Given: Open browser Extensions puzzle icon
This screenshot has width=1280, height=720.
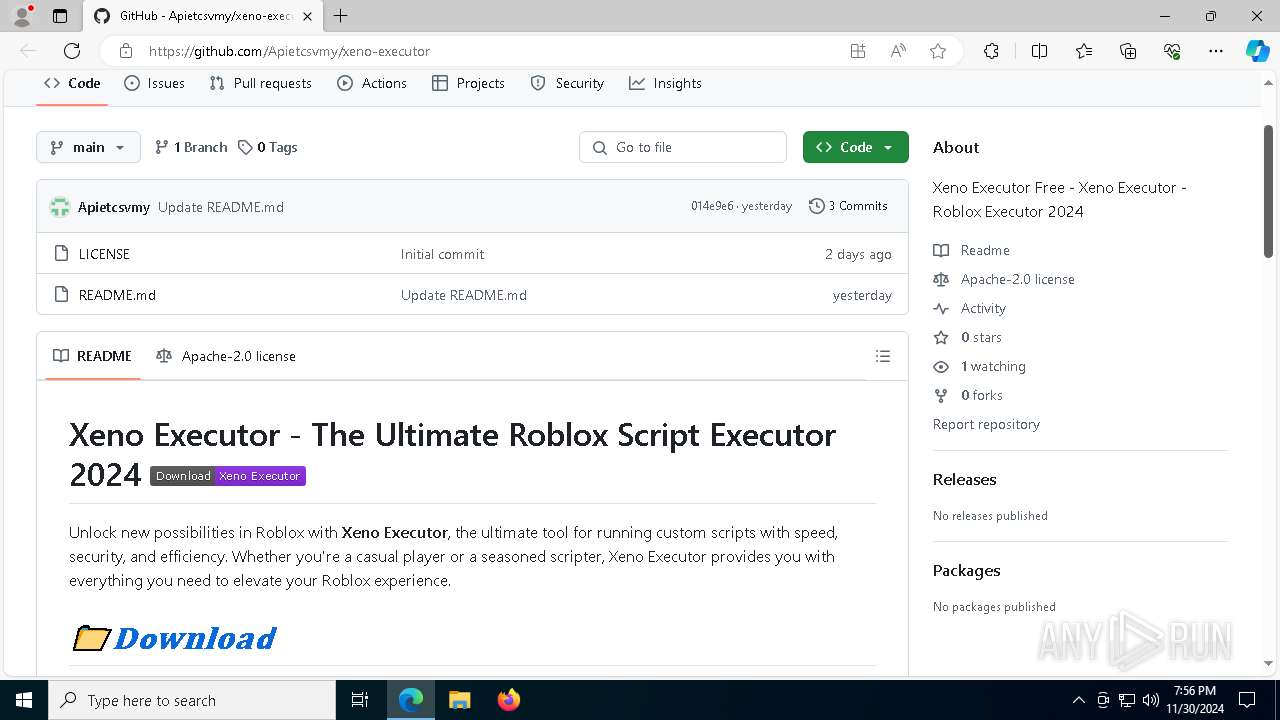Looking at the screenshot, I should pos(991,51).
